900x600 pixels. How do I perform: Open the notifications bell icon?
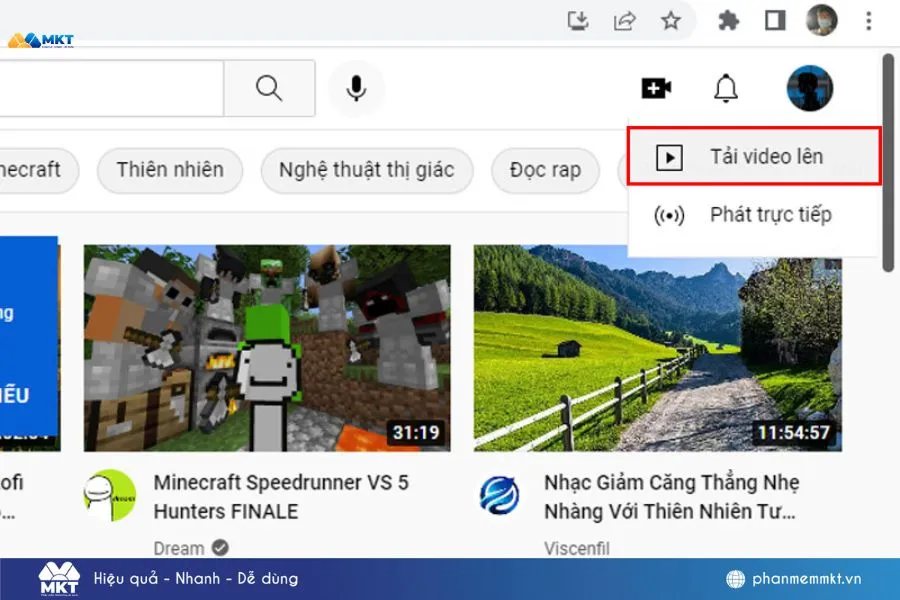[x=725, y=88]
